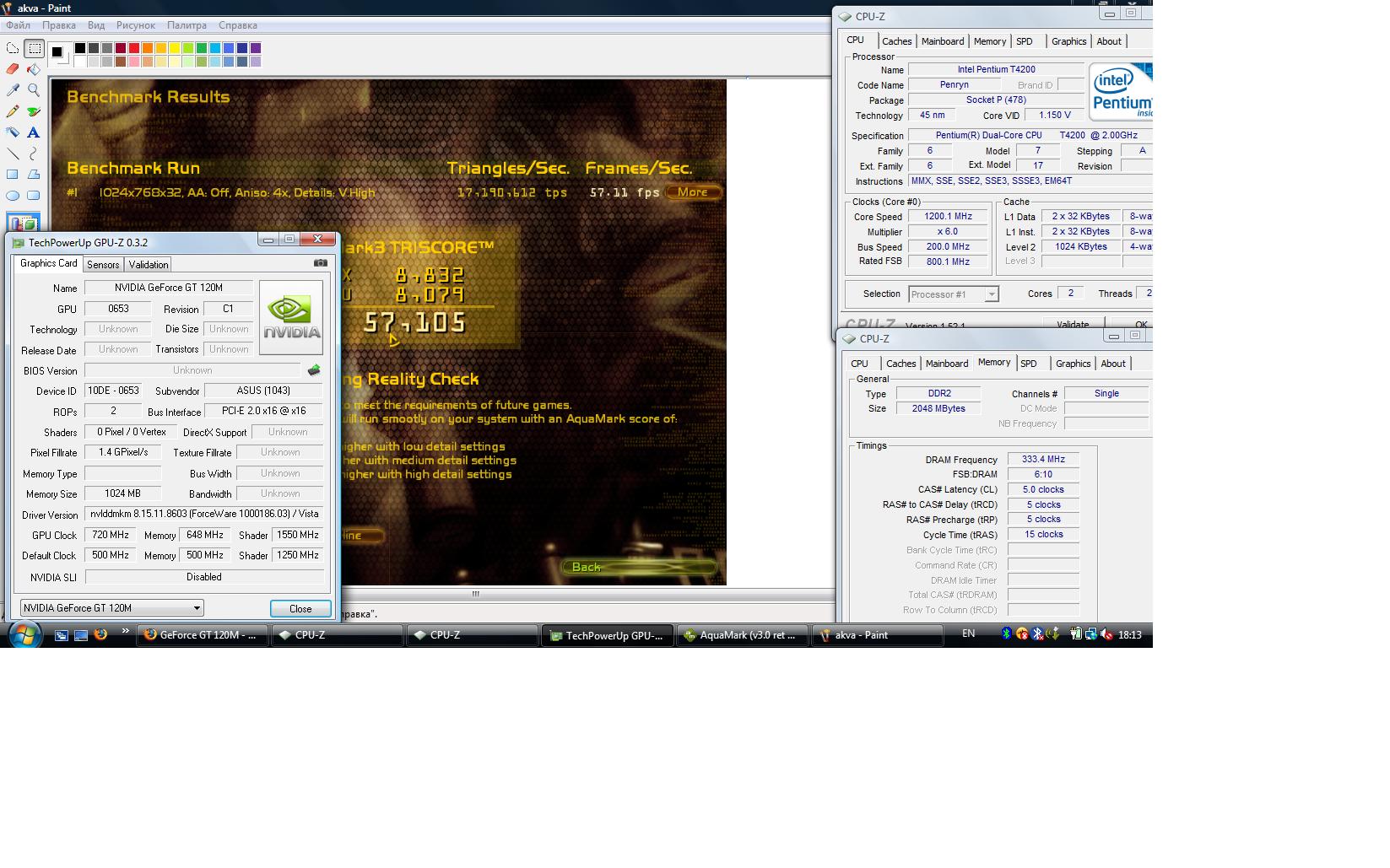Open the Вид menu in Paint
Image resolution: width=1390 pixels, height=868 pixels.
(x=96, y=25)
